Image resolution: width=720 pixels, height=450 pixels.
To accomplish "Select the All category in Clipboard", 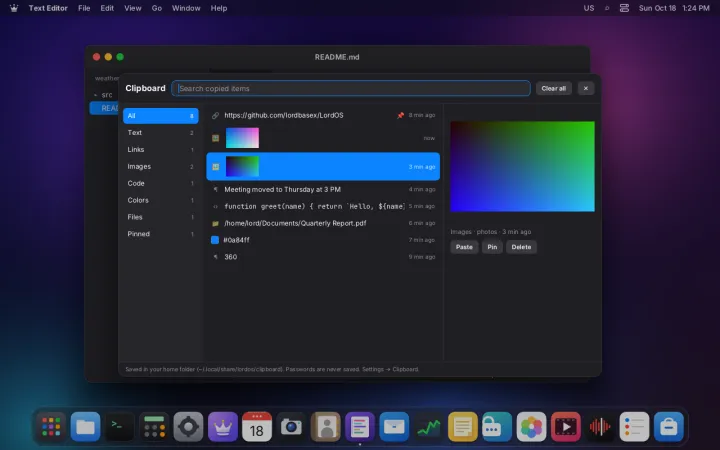I will pos(161,116).
